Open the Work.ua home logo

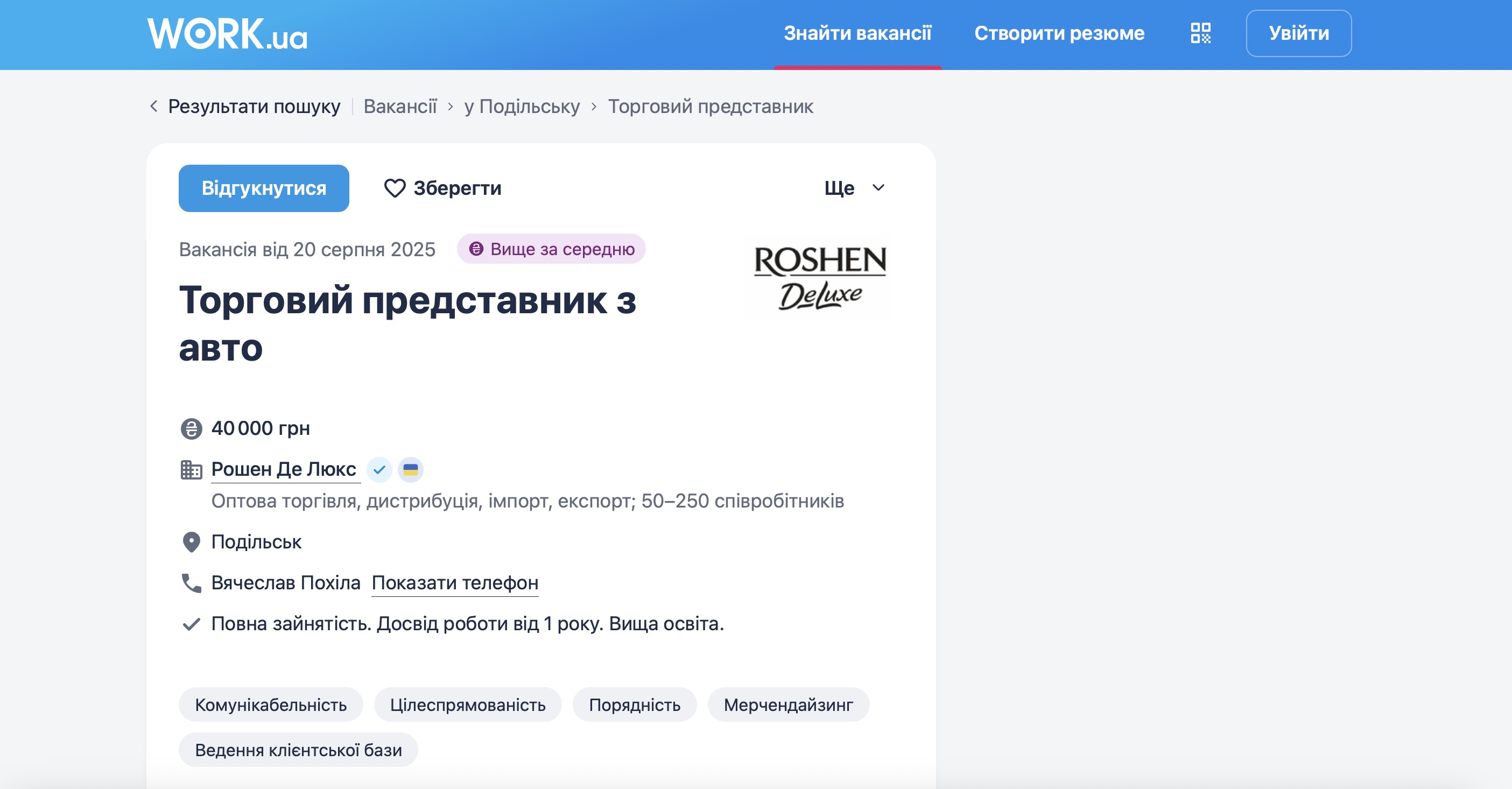click(x=227, y=33)
